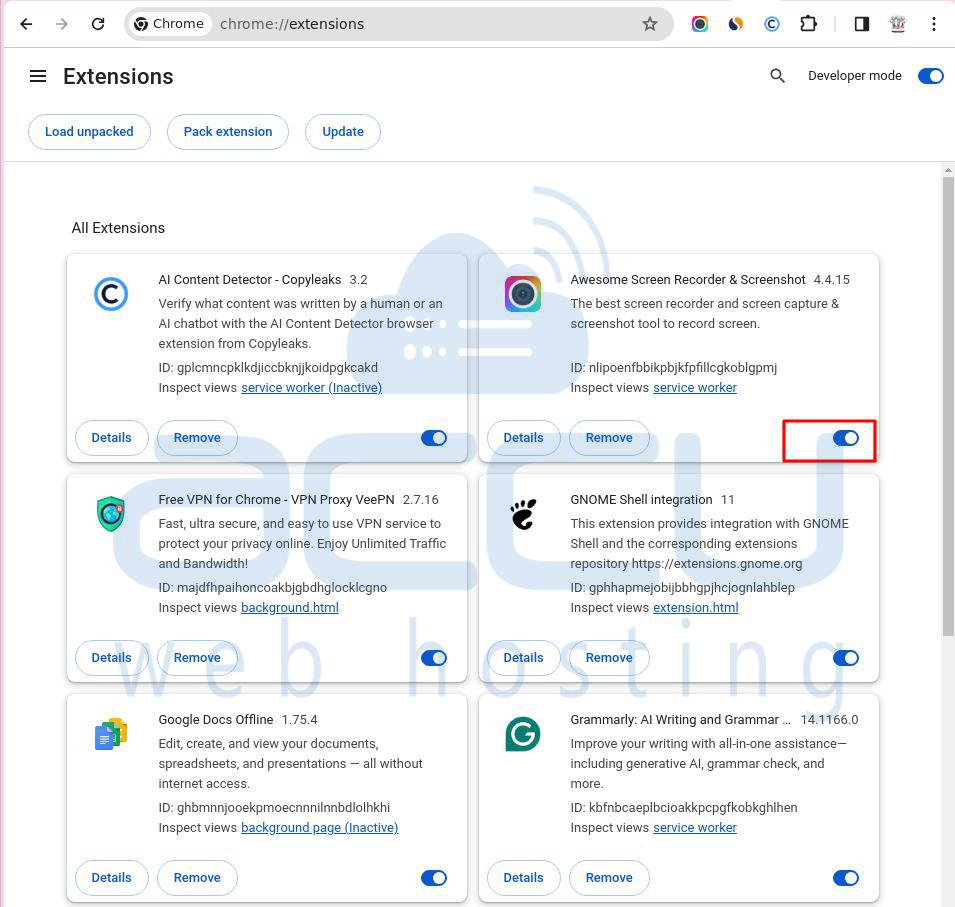Viewport: 955px width, 907px height.
Task: Bookmark this page with the star icon
Action: click(650, 24)
